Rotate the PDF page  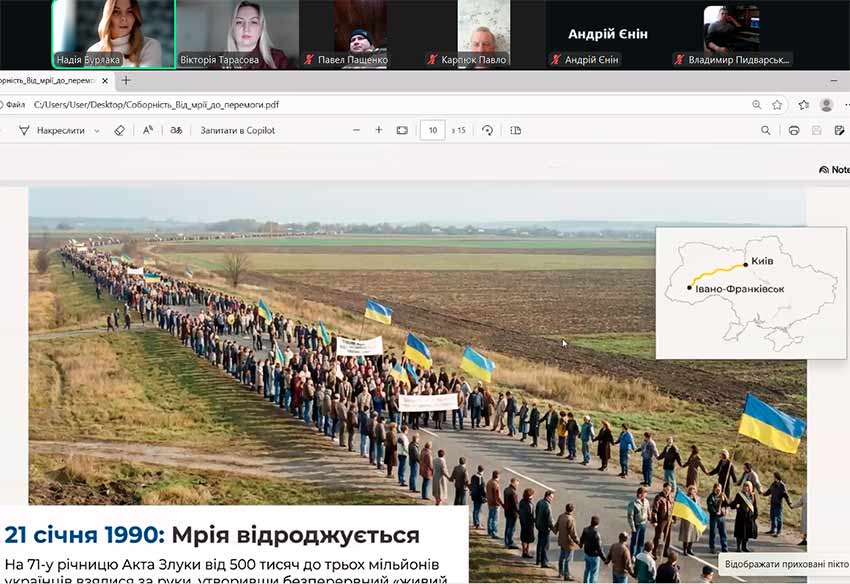[487, 130]
